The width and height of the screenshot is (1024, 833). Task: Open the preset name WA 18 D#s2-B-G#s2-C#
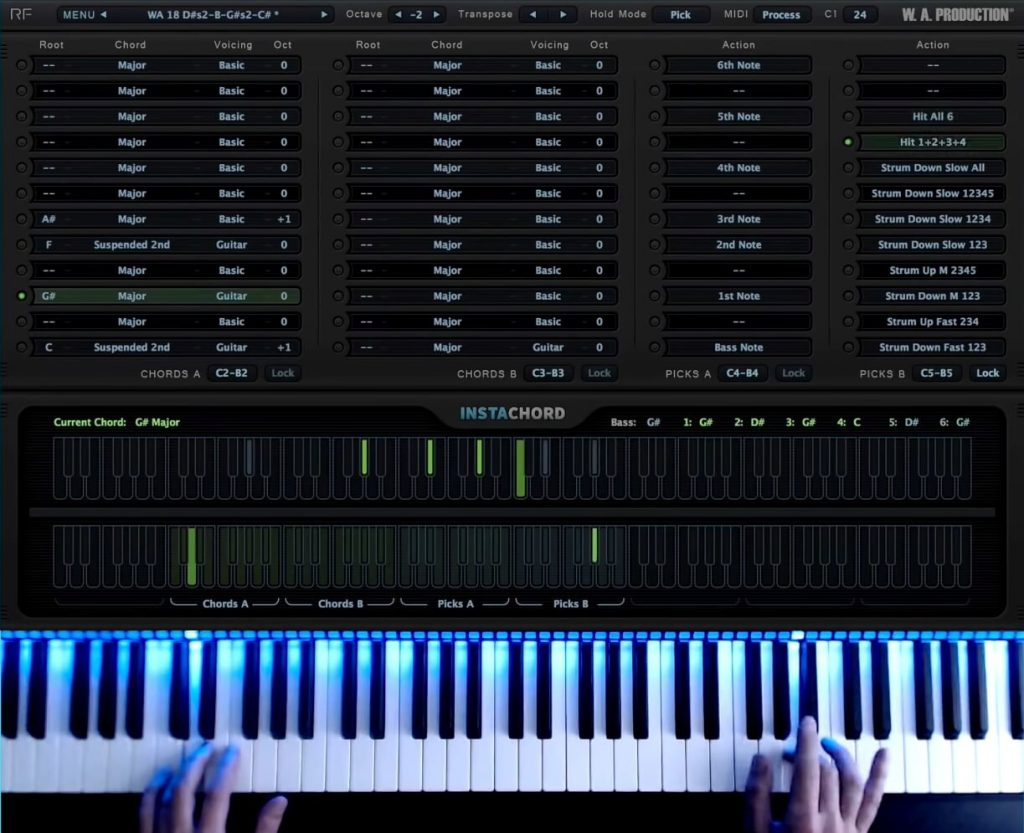[x=213, y=14]
